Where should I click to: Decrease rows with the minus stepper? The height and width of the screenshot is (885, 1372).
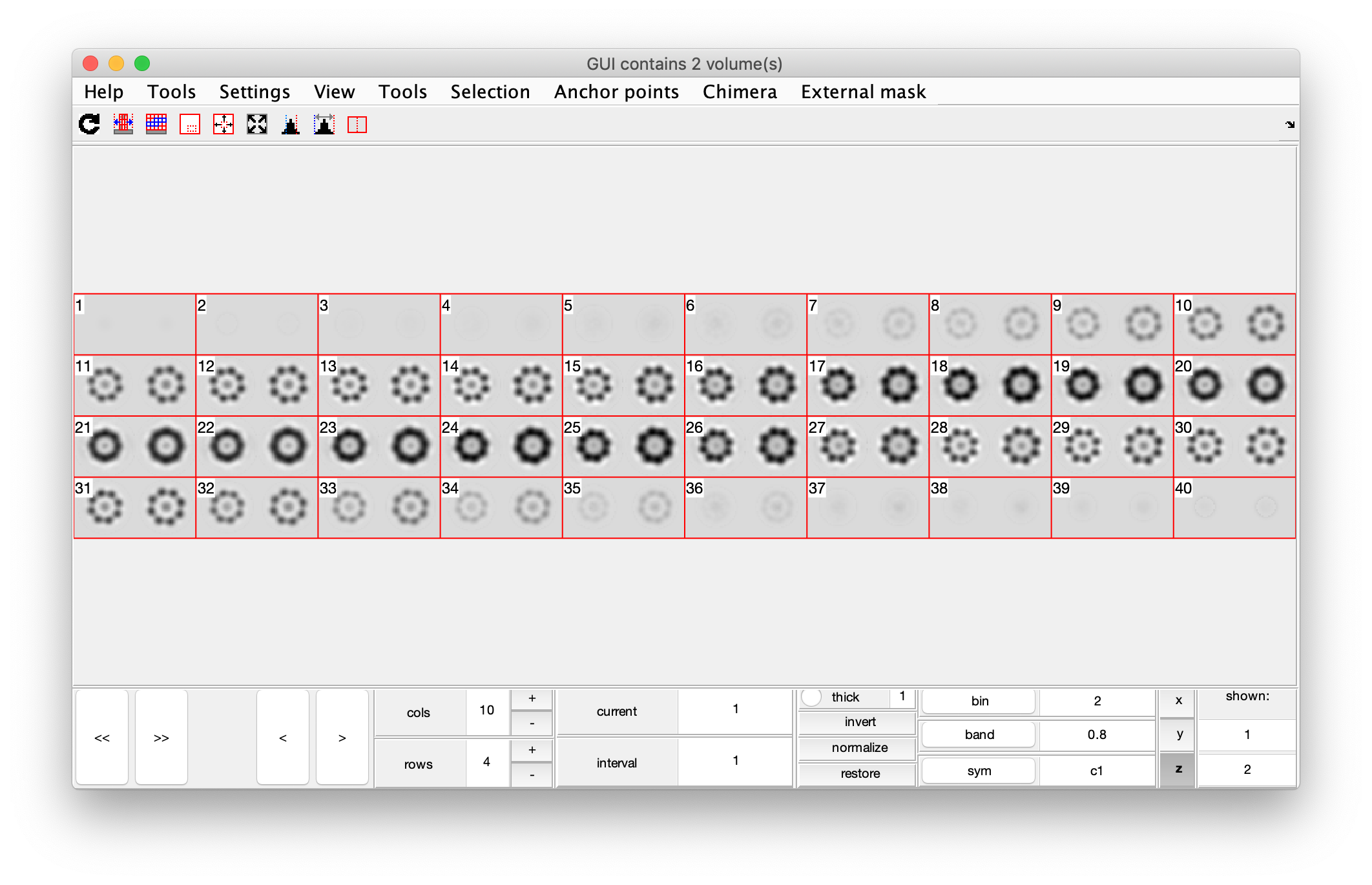point(532,775)
